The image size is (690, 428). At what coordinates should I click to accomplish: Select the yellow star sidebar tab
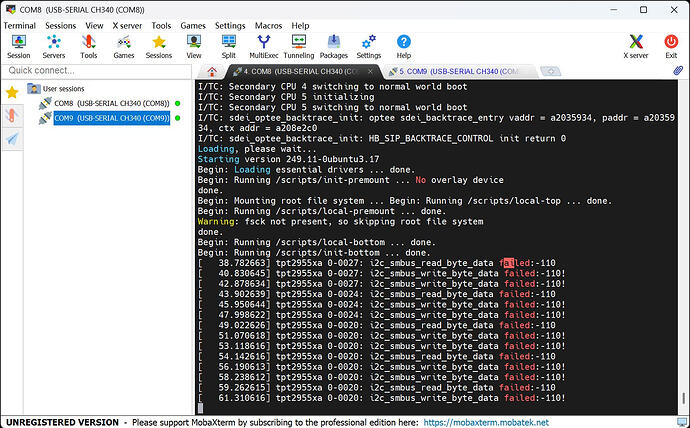pos(12,92)
